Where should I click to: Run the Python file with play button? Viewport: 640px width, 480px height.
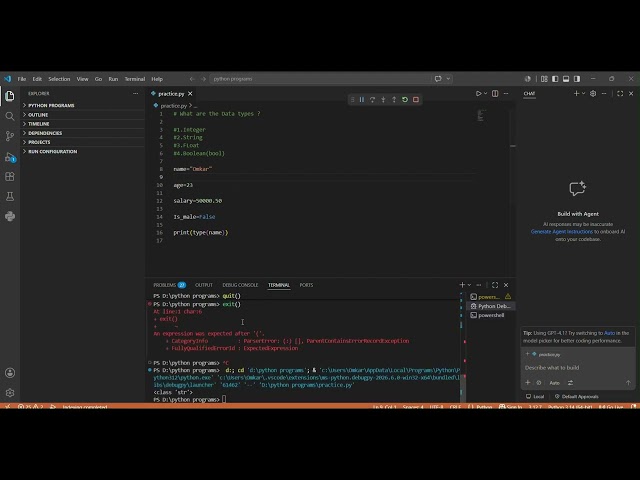[x=478, y=93]
